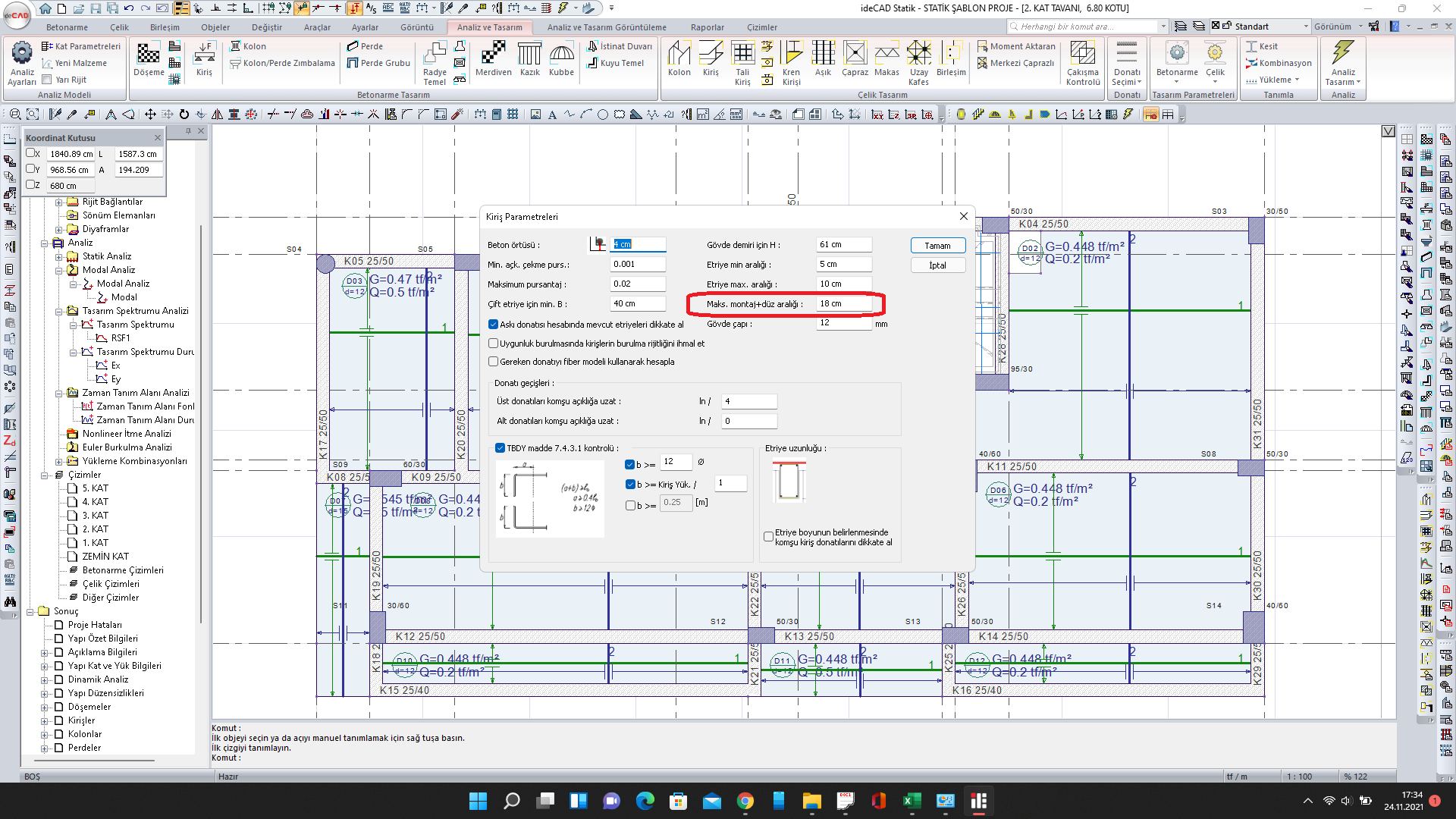
Task: Expand the Donatı Seçimi dropdown
Action: click(x=1127, y=82)
